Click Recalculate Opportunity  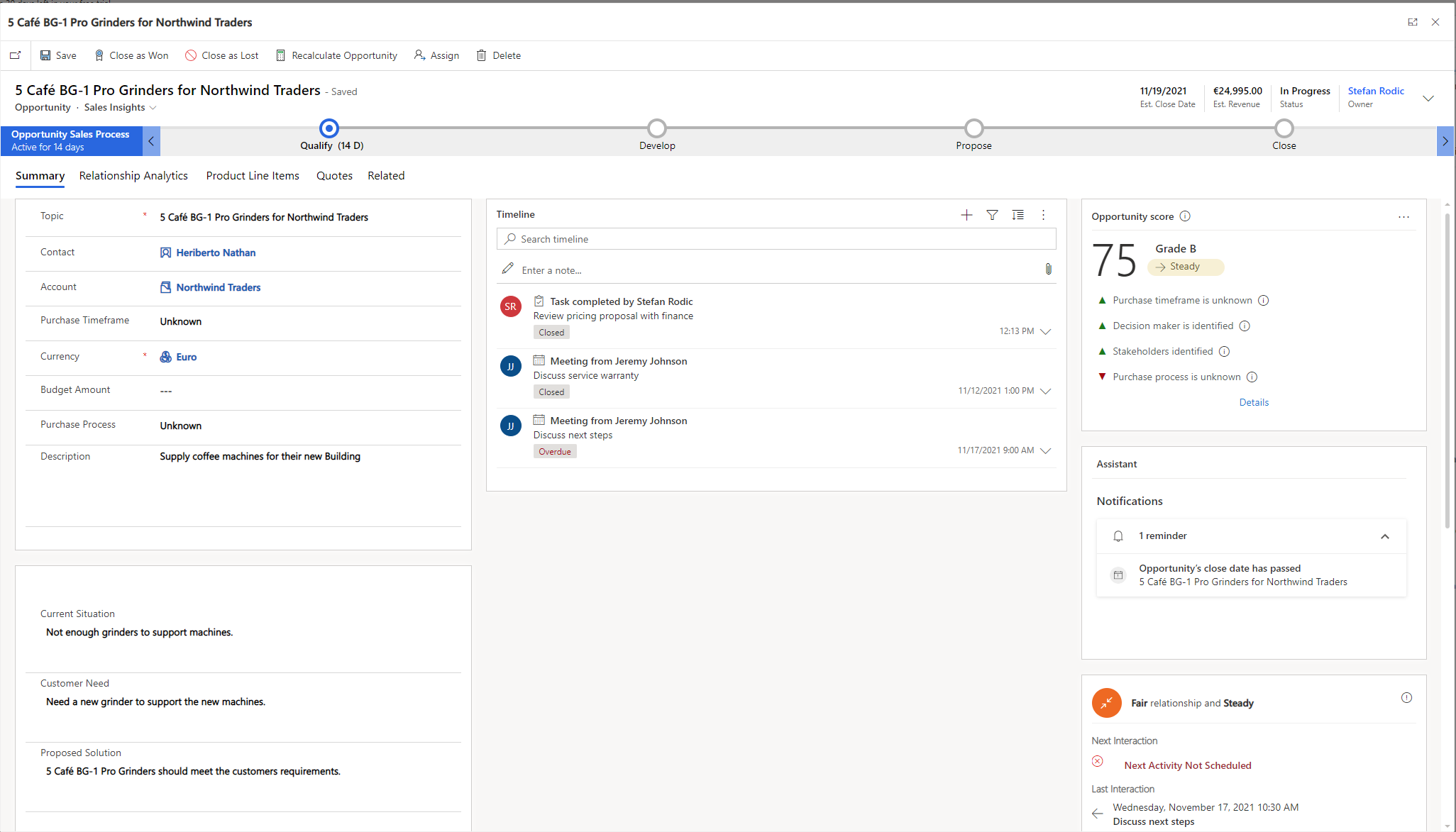point(336,55)
